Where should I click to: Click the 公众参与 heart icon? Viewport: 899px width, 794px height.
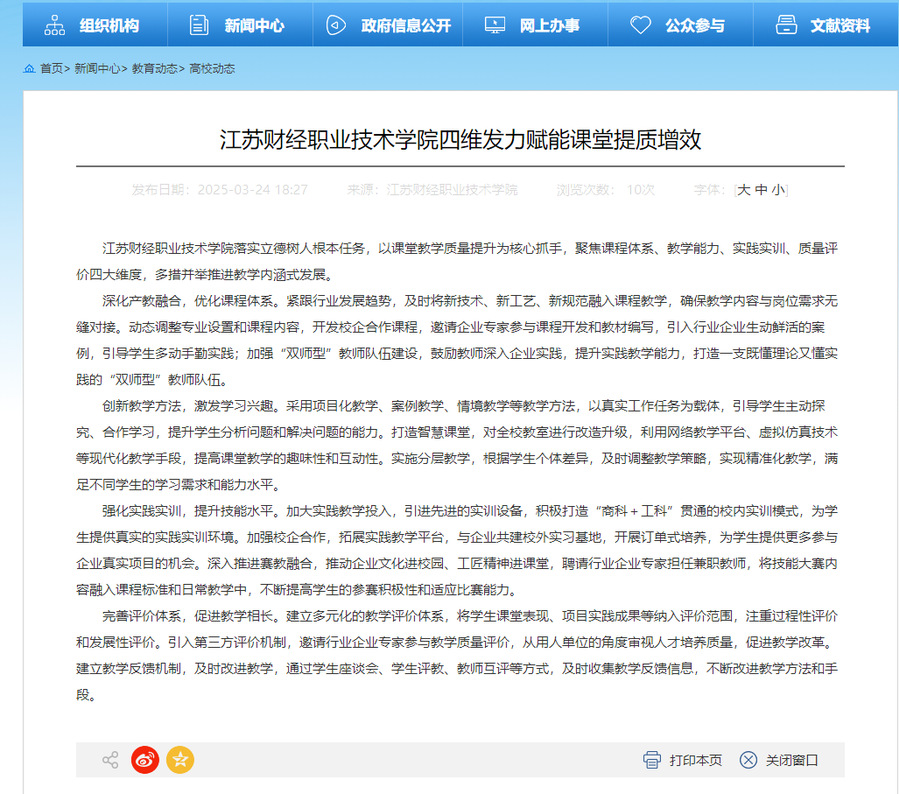pyautogui.click(x=641, y=25)
